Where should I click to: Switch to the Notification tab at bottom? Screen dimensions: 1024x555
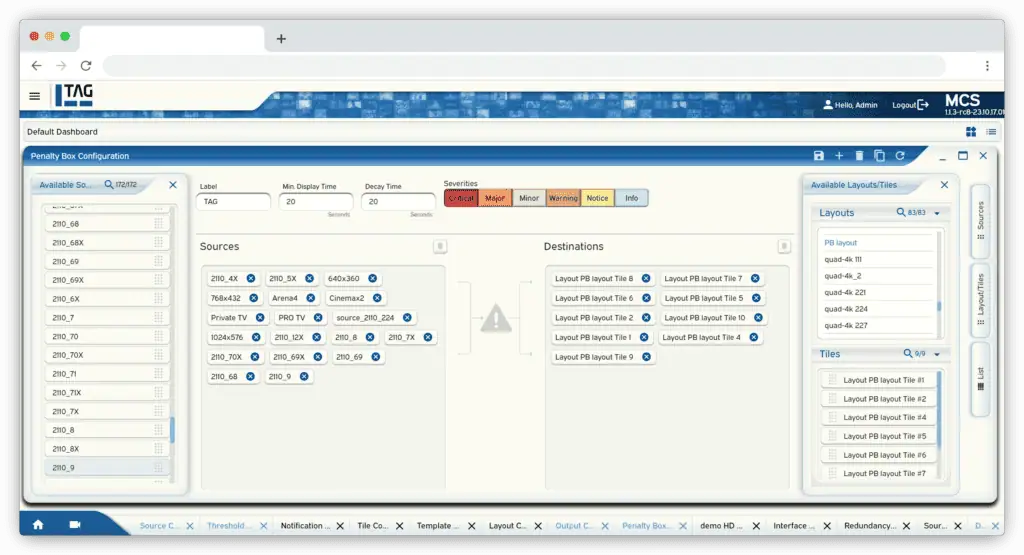(302, 525)
